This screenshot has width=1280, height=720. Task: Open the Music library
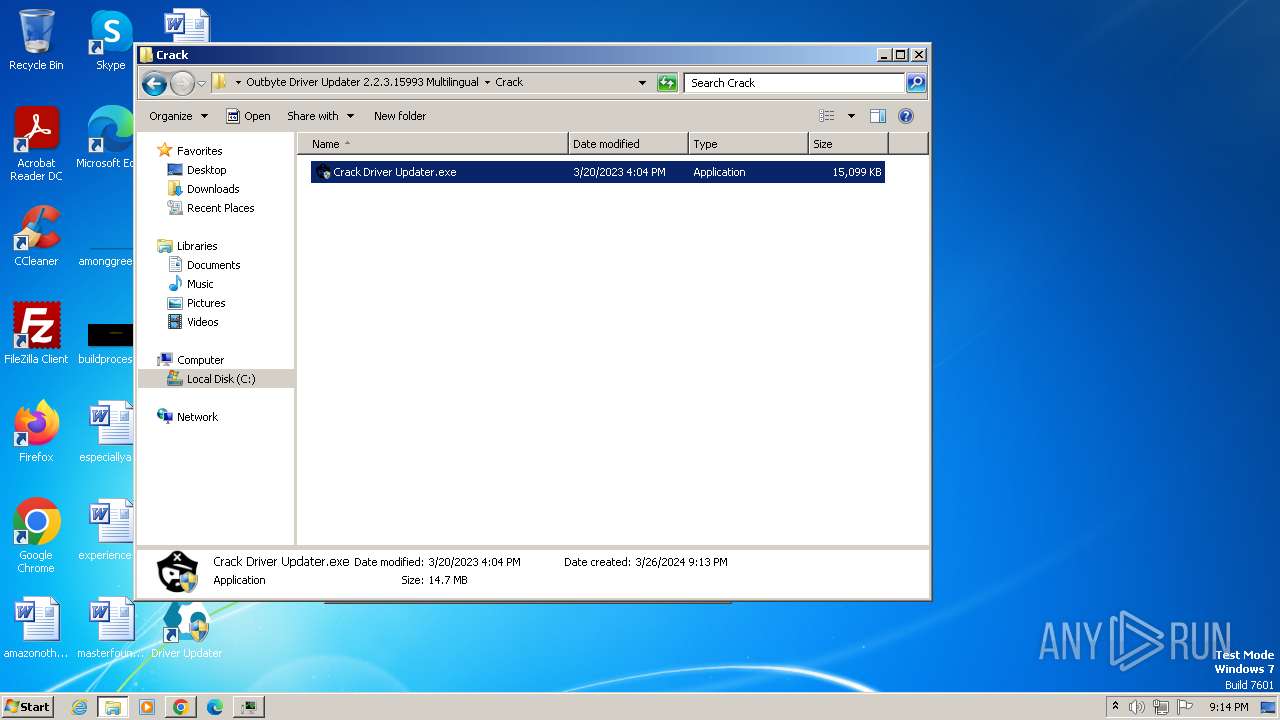click(x=200, y=284)
